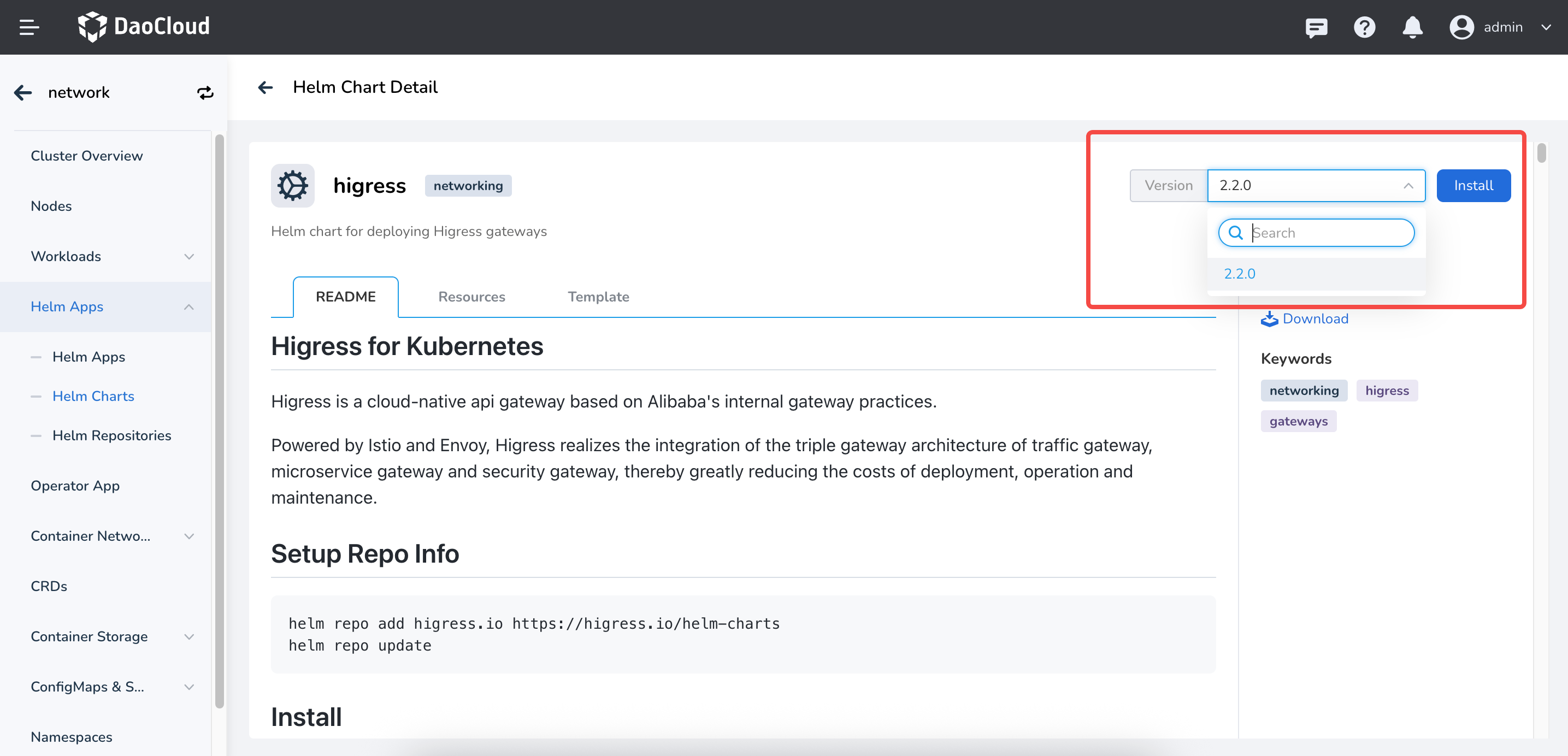
Task: Click the higress gear chart icon
Action: click(293, 186)
